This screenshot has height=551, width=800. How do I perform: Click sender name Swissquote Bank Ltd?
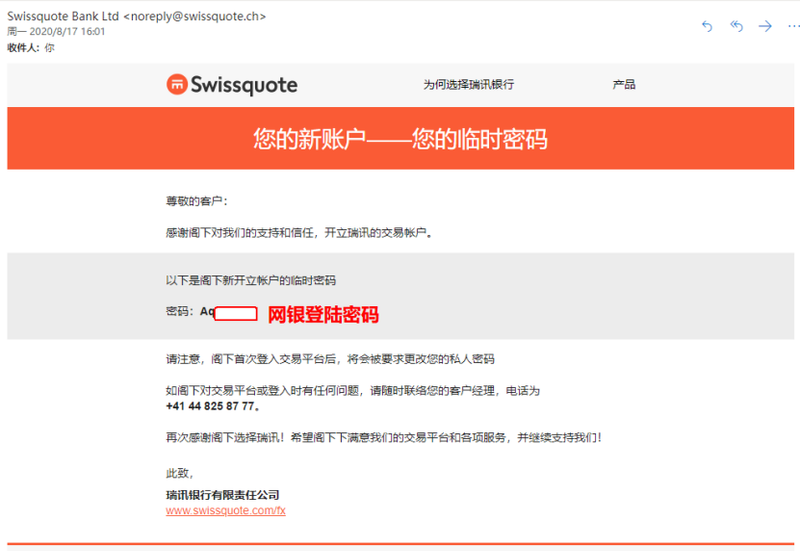(63, 16)
